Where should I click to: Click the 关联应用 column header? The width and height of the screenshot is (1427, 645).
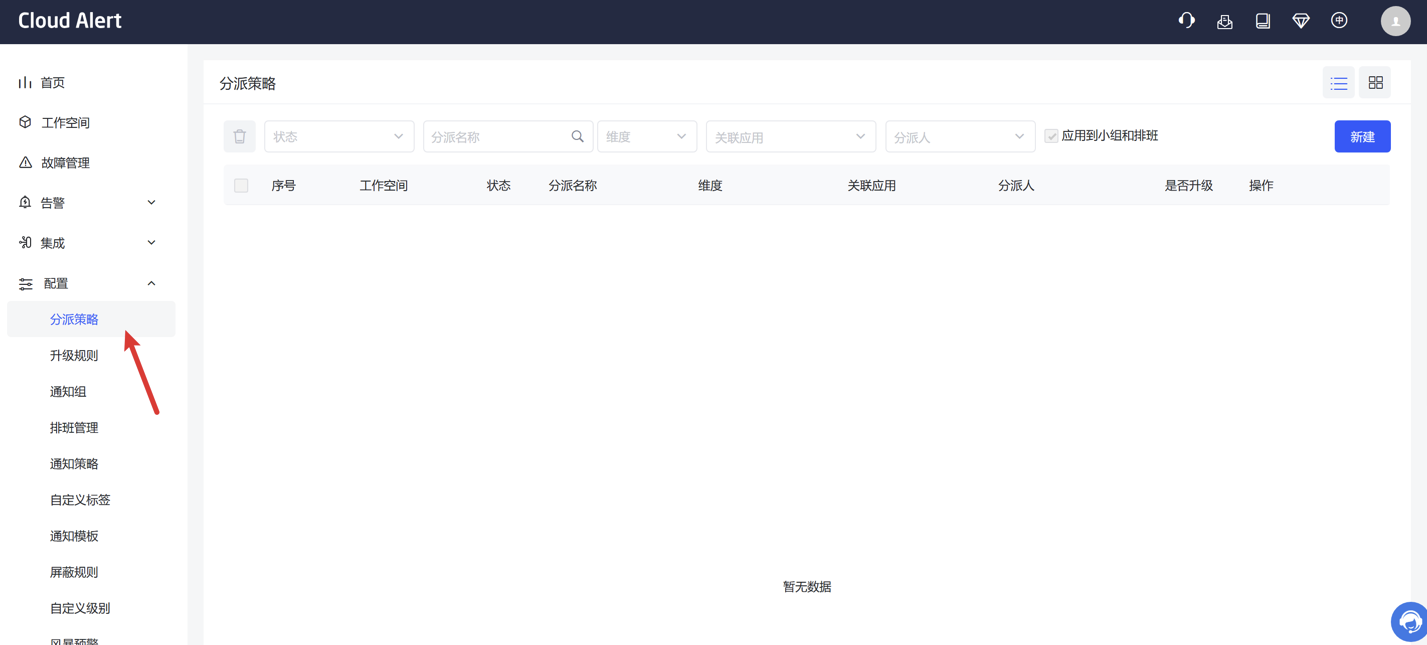tap(872, 186)
